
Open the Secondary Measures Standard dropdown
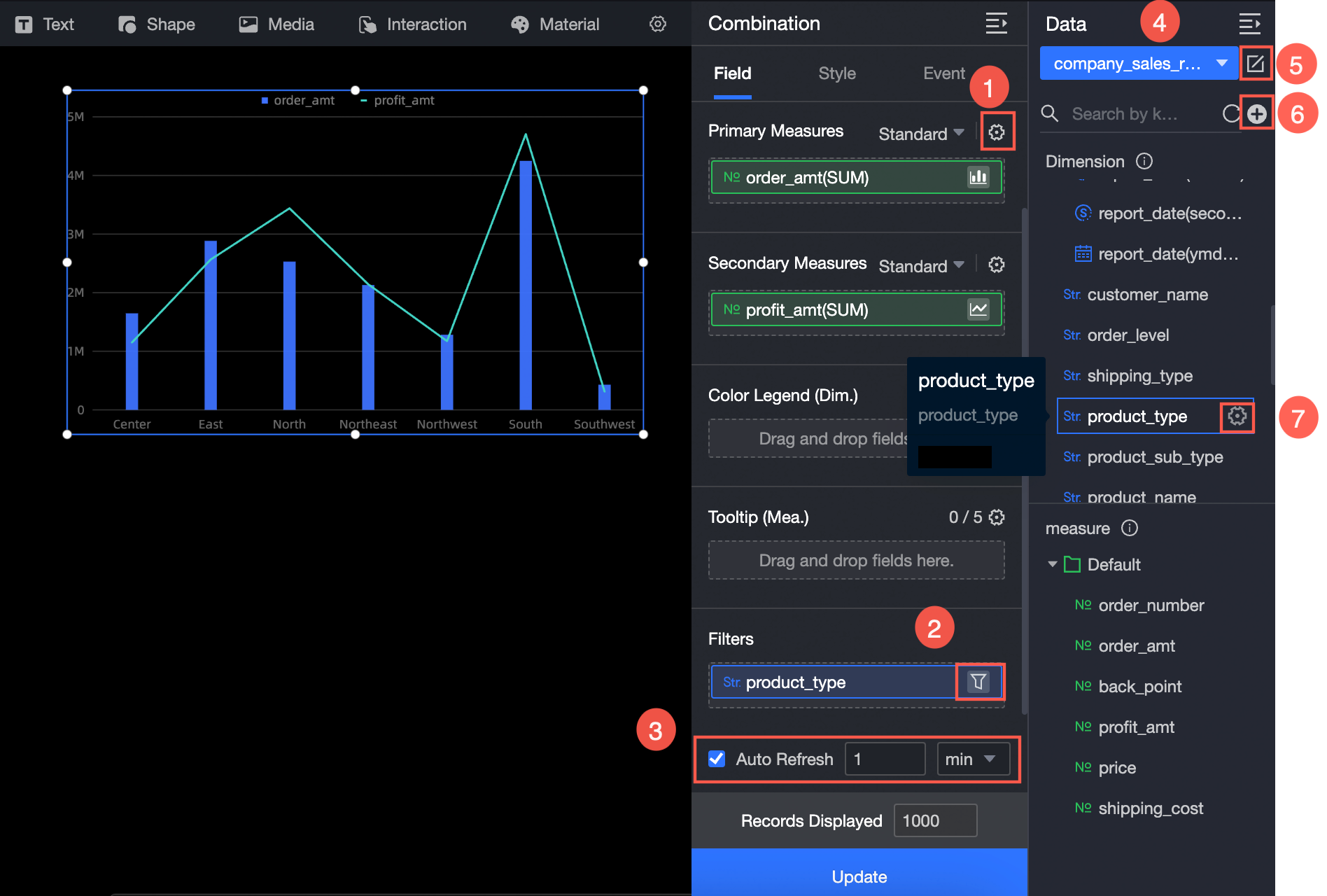(921, 266)
